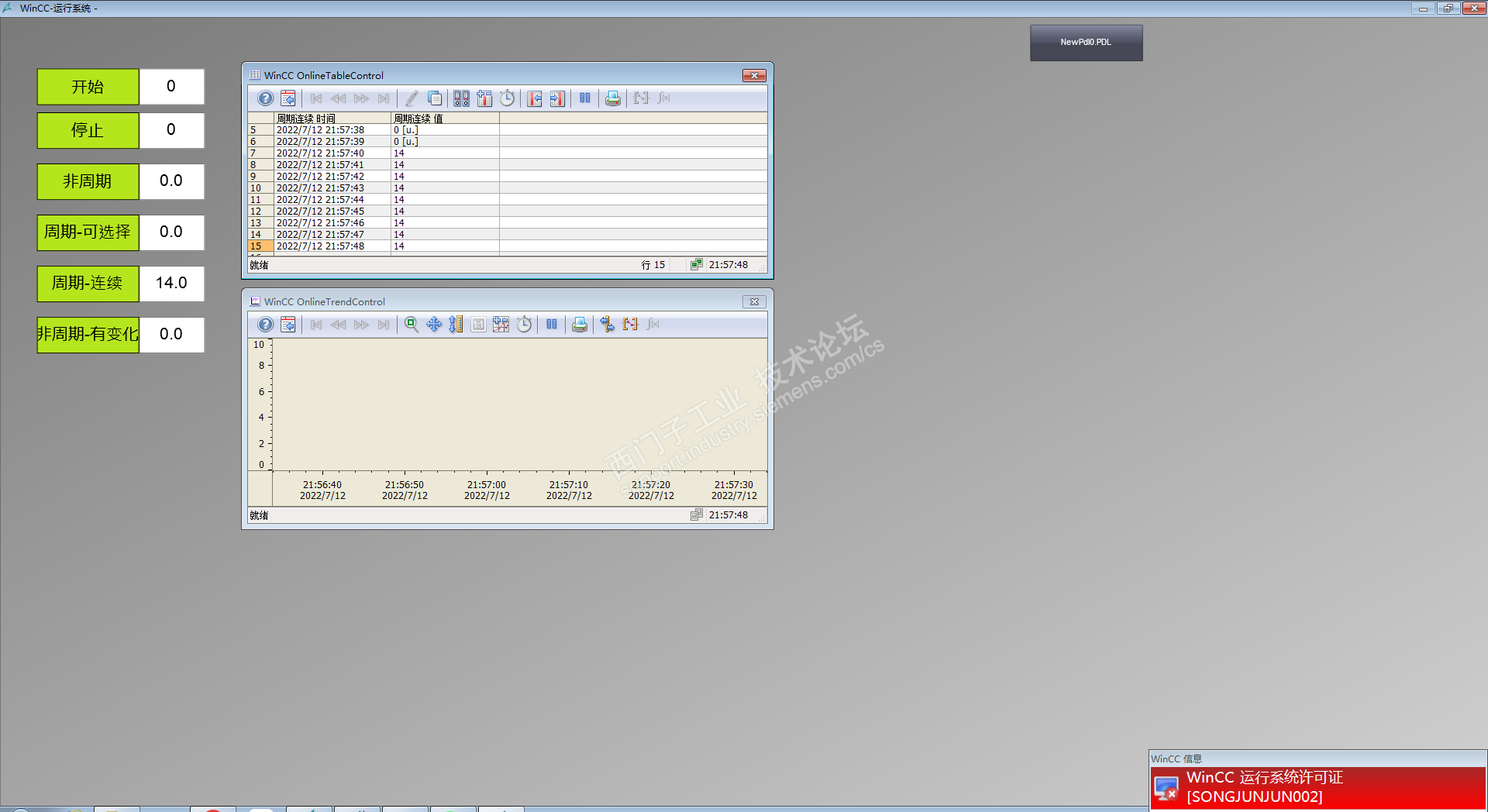Open select trends icon in OnlineTrendControl

(501, 325)
